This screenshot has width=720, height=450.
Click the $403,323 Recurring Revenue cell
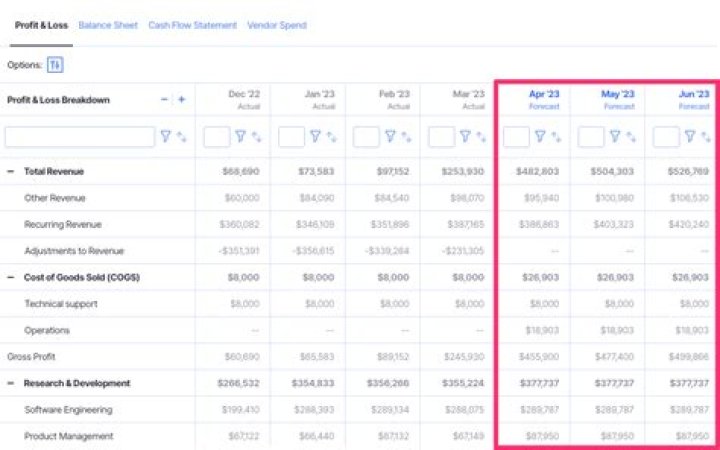[x=613, y=225]
